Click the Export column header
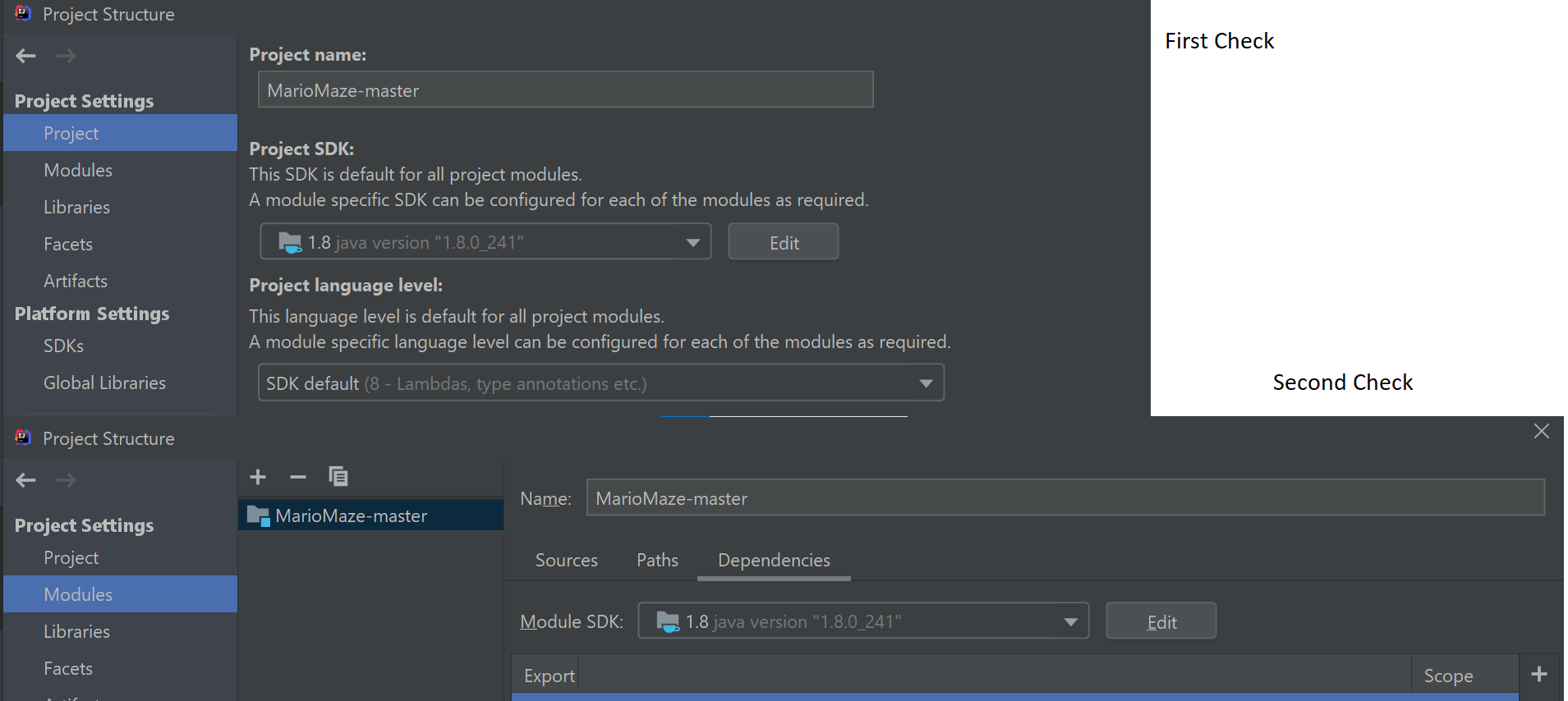The image size is (1568, 701). (545, 676)
